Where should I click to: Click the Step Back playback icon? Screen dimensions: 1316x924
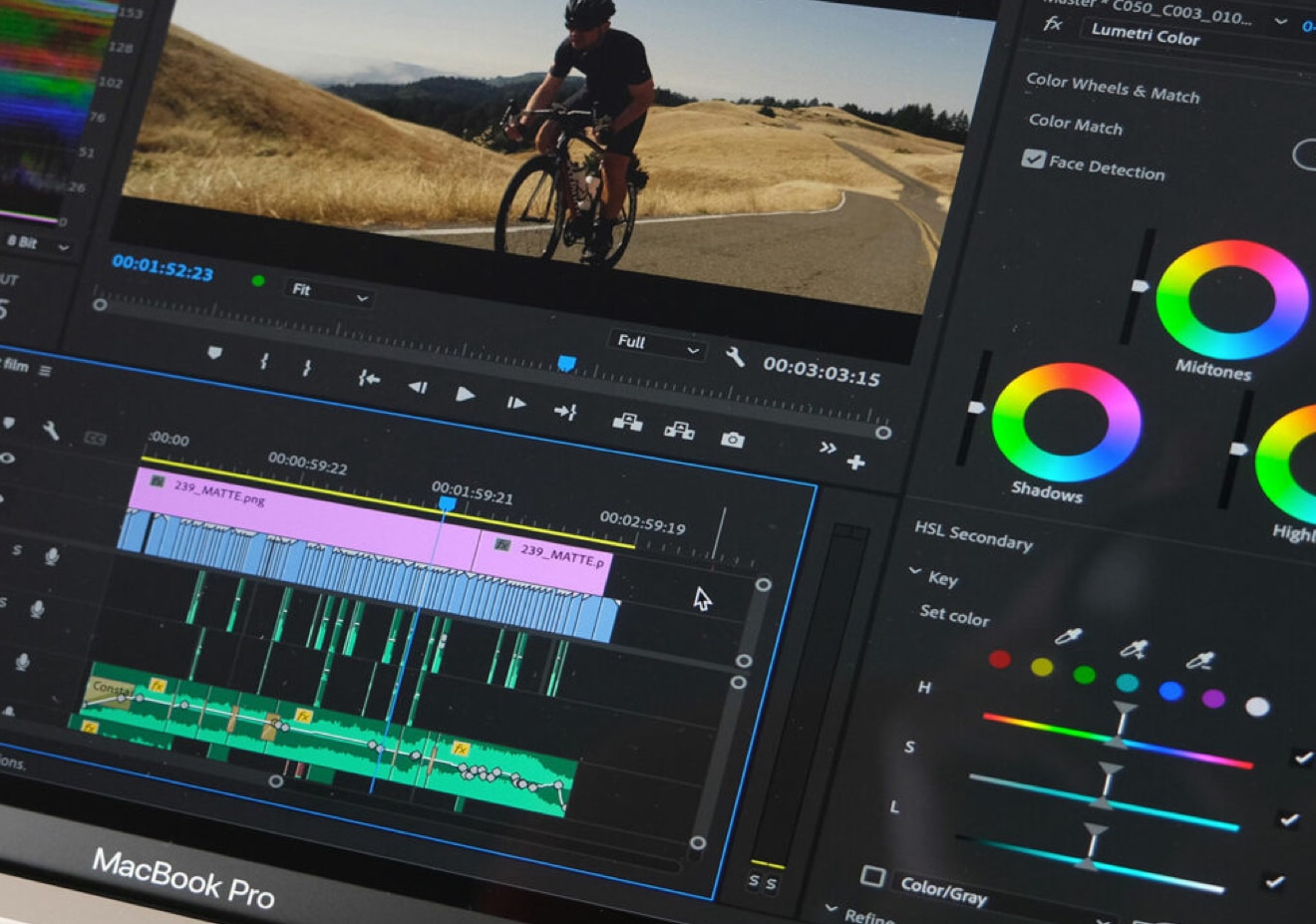tap(420, 389)
